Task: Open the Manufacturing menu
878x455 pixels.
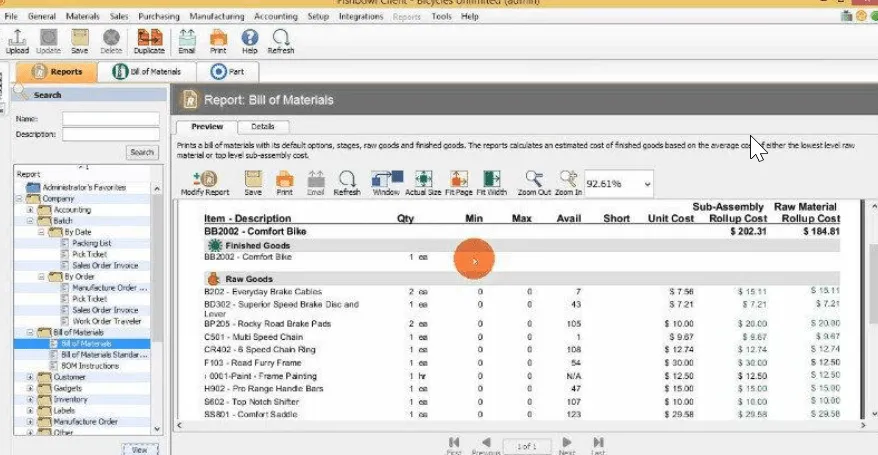Action: tap(217, 16)
